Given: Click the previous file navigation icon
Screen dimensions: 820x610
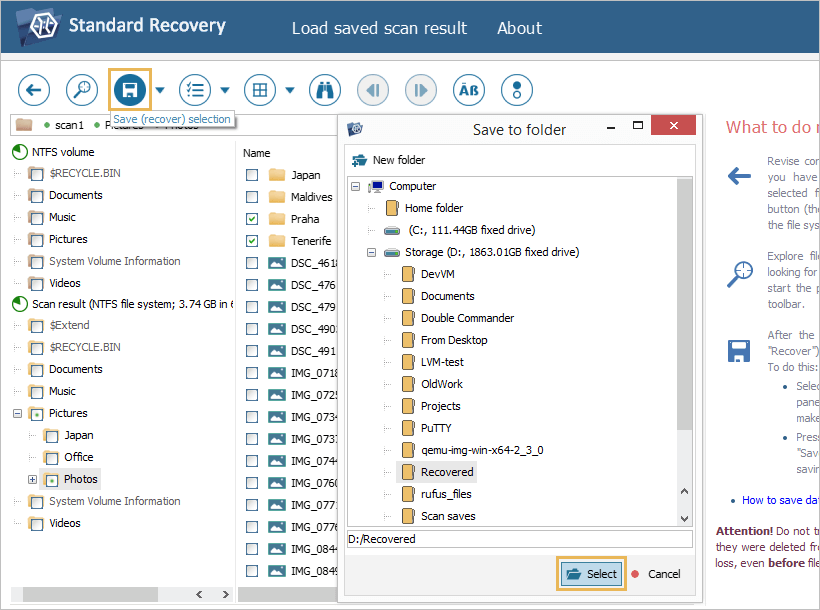Looking at the screenshot, I should pos(372,90).
